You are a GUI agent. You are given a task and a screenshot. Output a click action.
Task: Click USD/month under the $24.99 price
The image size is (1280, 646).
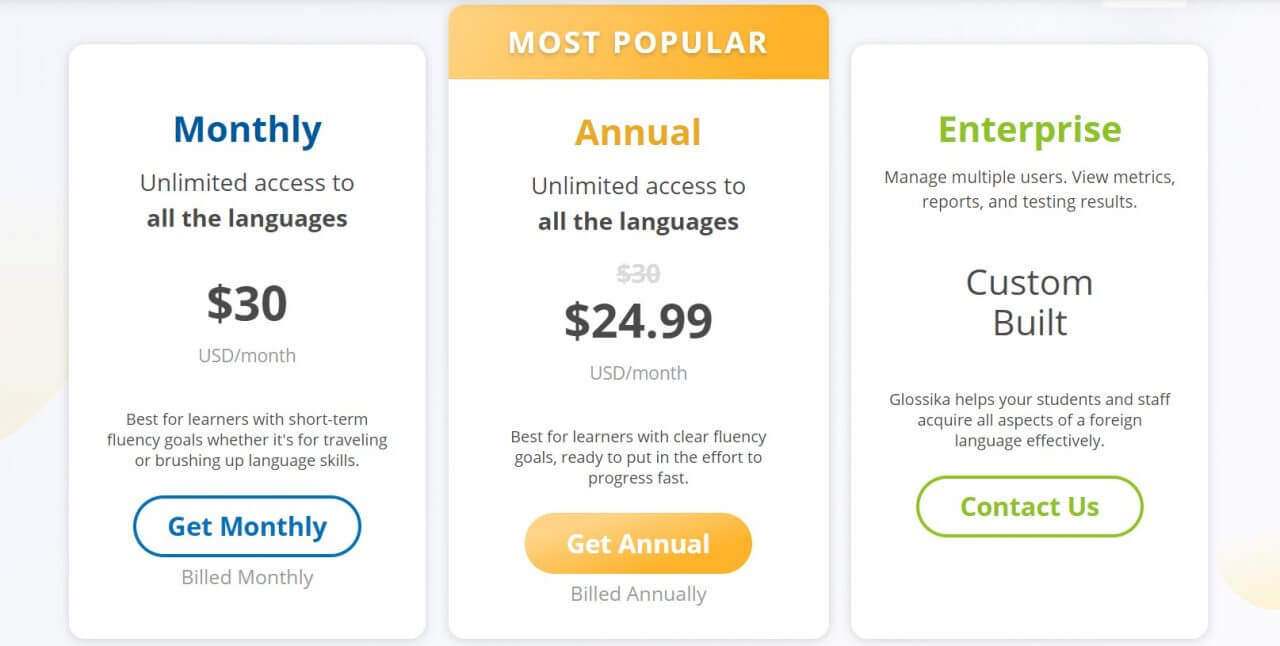638,372
